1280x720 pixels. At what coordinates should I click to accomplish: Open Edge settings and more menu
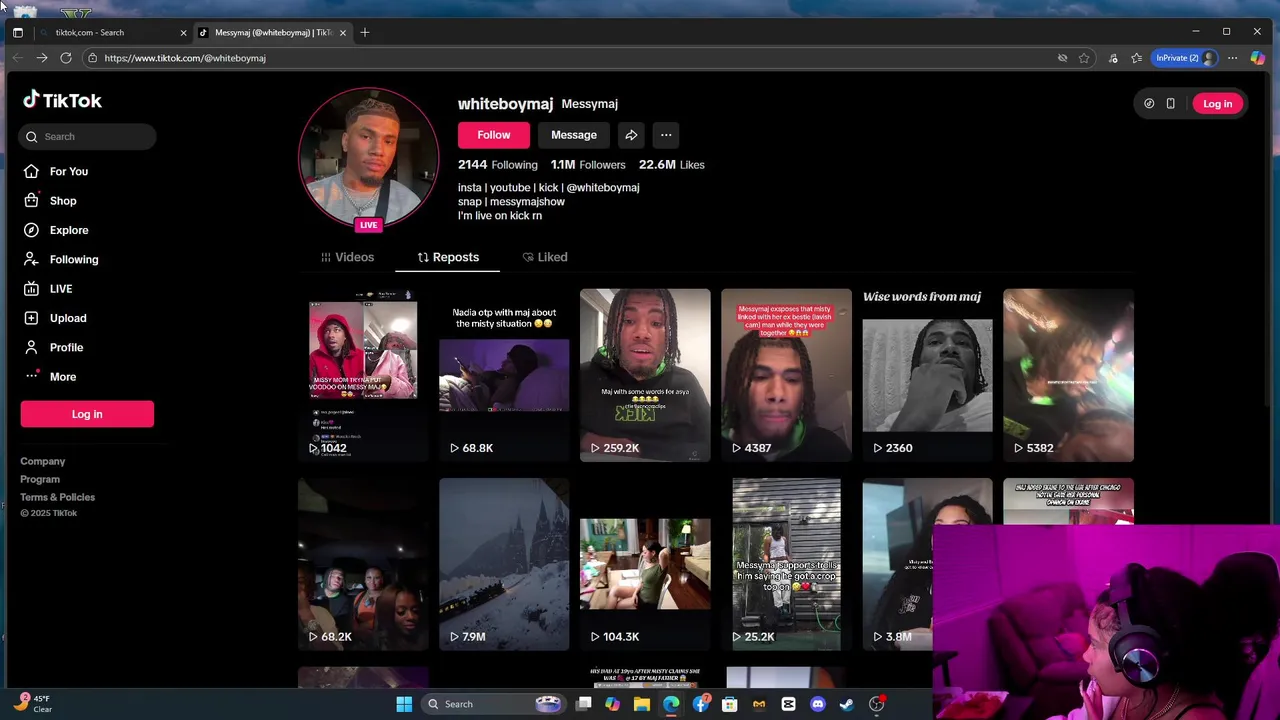point(1232,58)
